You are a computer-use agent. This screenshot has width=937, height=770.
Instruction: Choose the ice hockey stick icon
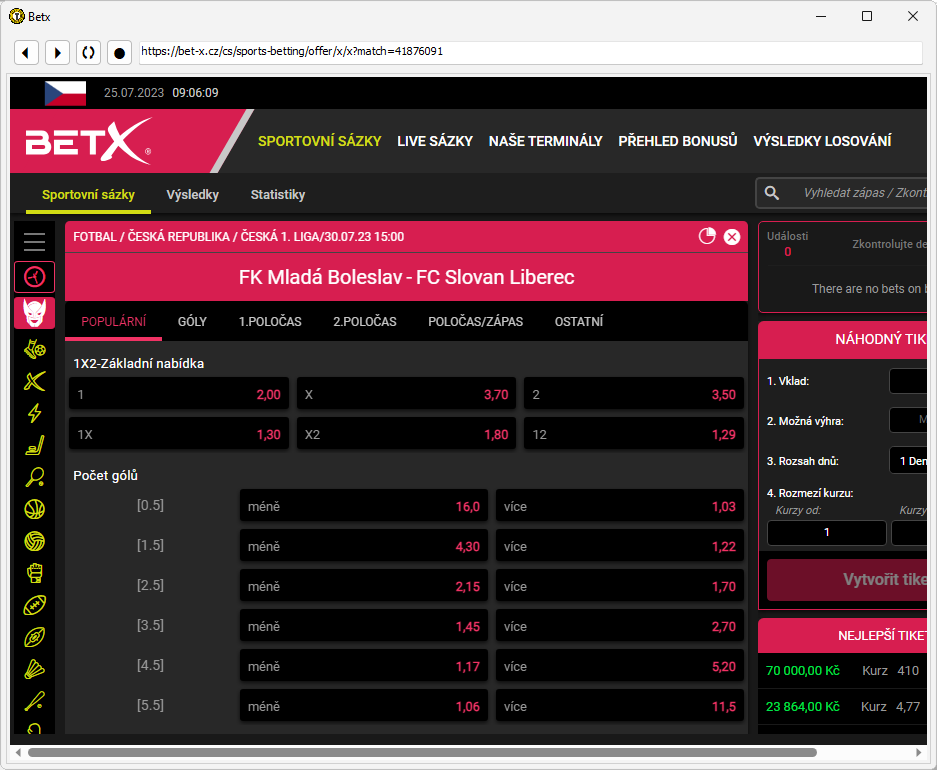tap(35, 445)
